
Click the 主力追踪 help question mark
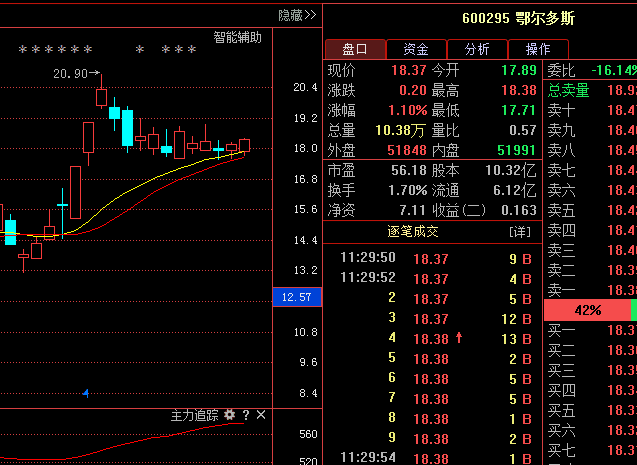245,414
